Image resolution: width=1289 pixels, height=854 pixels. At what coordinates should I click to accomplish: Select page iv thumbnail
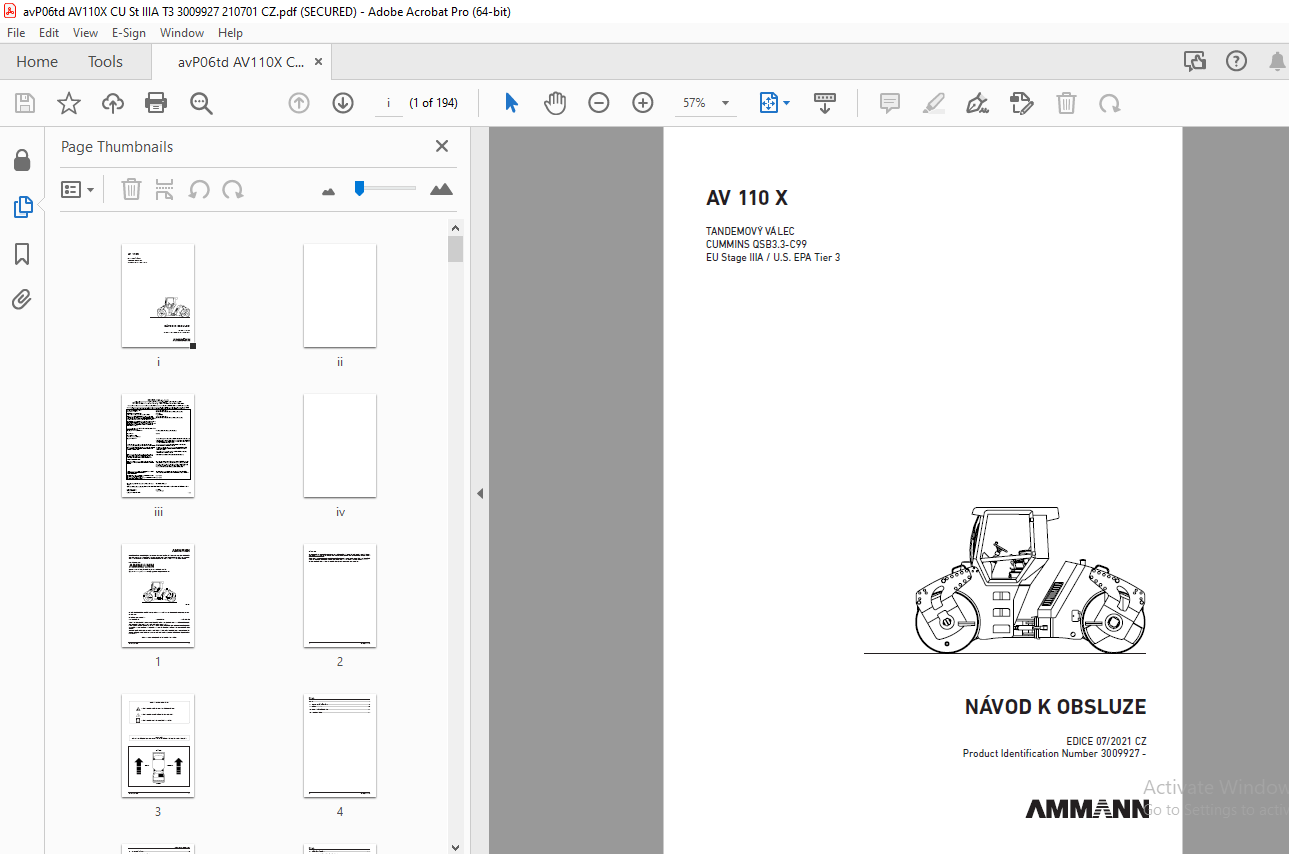point(340,446)
